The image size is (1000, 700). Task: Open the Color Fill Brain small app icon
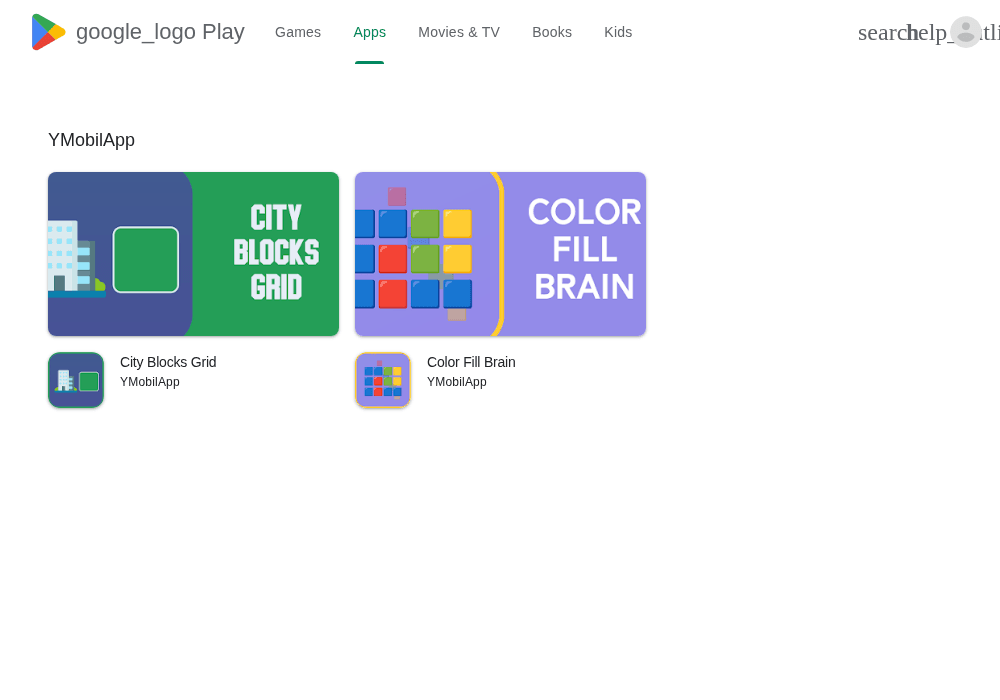[383, 380]
